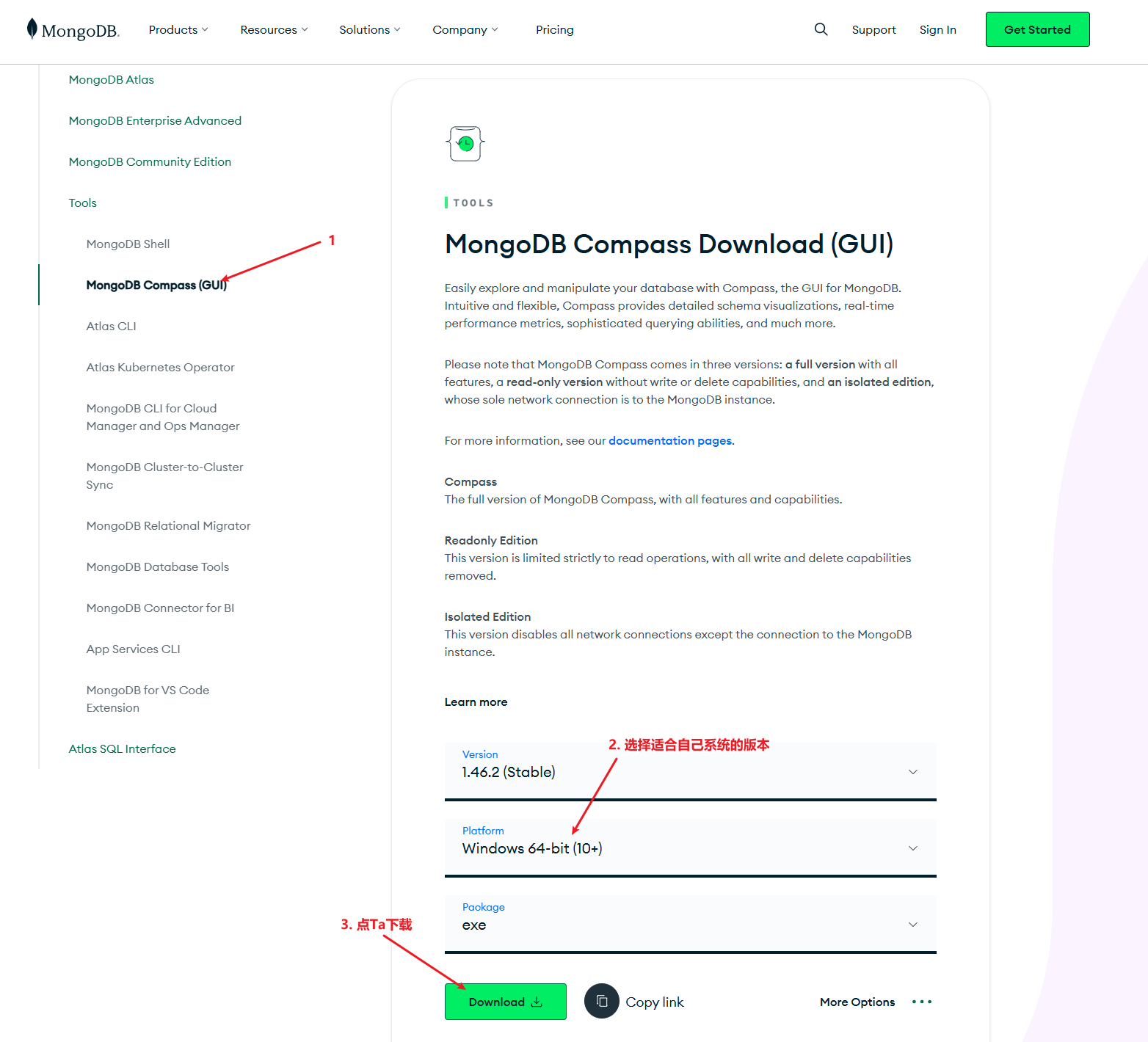The height and width of the screenshot is (1042, 1148).
Task: Expand the Products menu
Action: click(178, 29)
